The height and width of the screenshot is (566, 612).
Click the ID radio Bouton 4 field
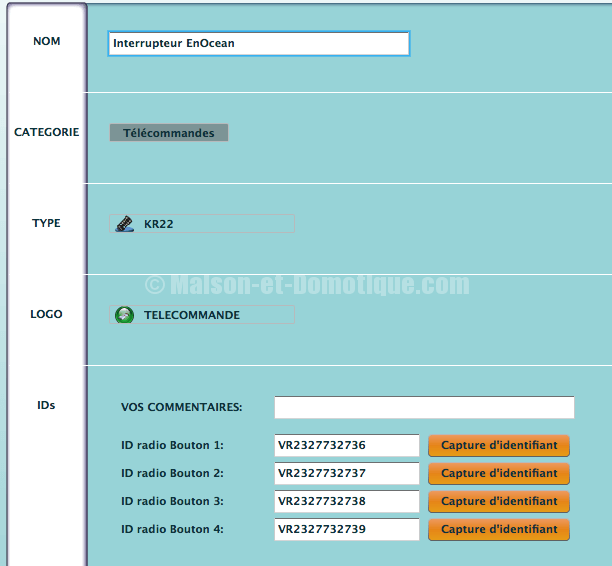[x=347, y=529]
